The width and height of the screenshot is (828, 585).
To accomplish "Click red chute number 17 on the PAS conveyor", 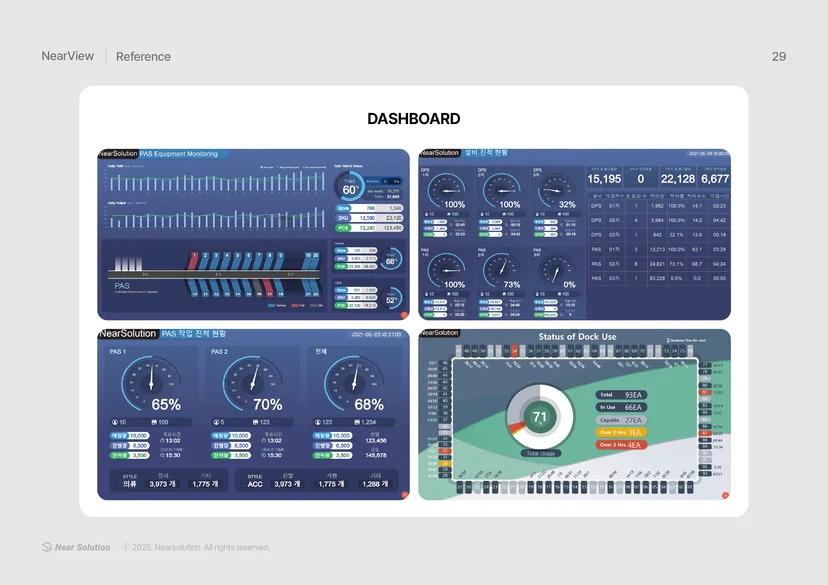I will 269,290.
